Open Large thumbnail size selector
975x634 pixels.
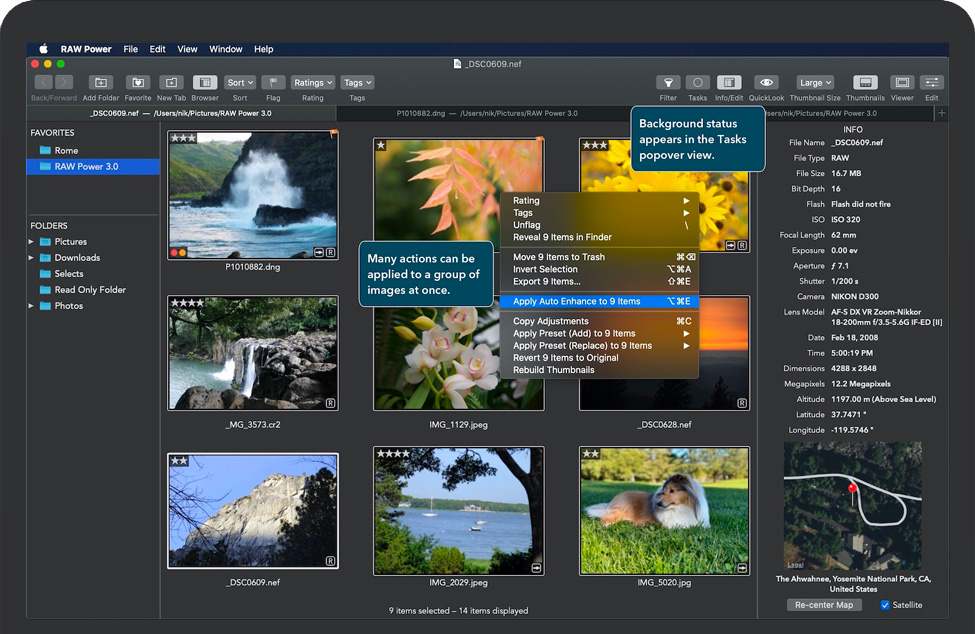tap(815, 83)
